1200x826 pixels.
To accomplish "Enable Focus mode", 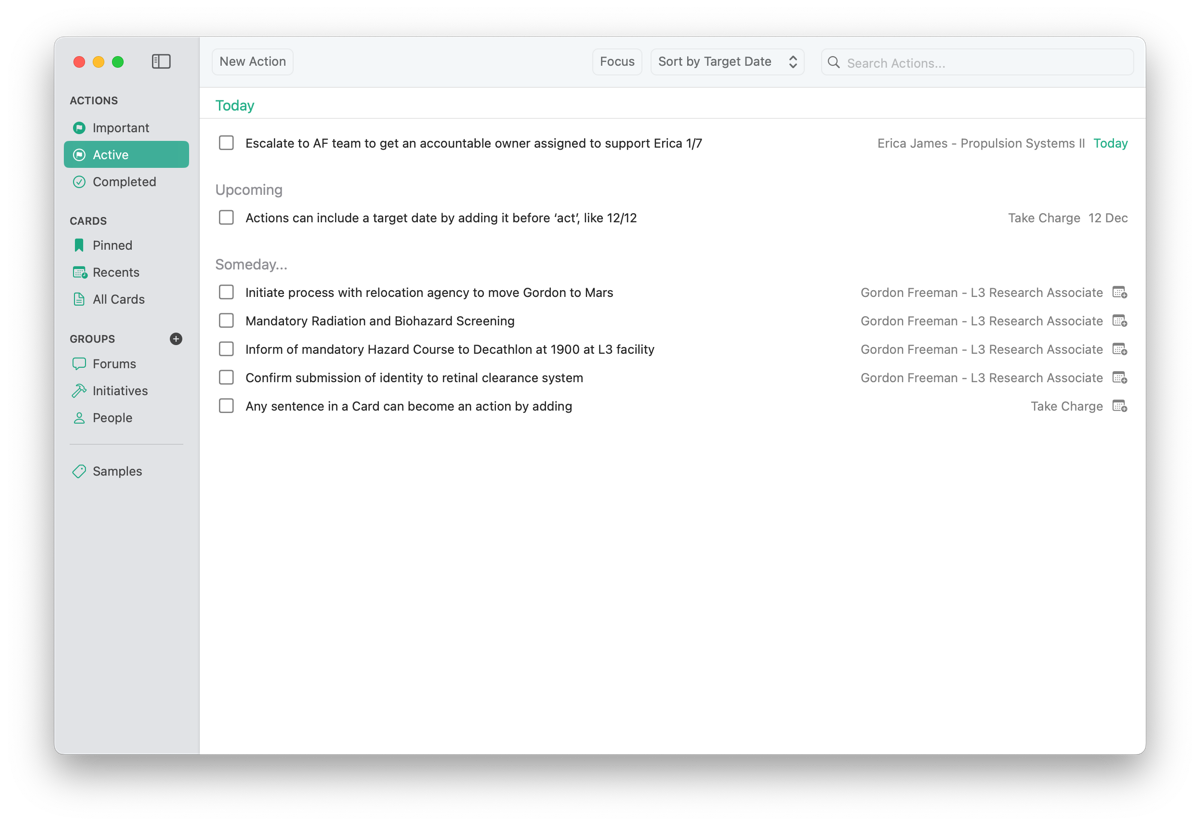I will [x=617, y=62].
